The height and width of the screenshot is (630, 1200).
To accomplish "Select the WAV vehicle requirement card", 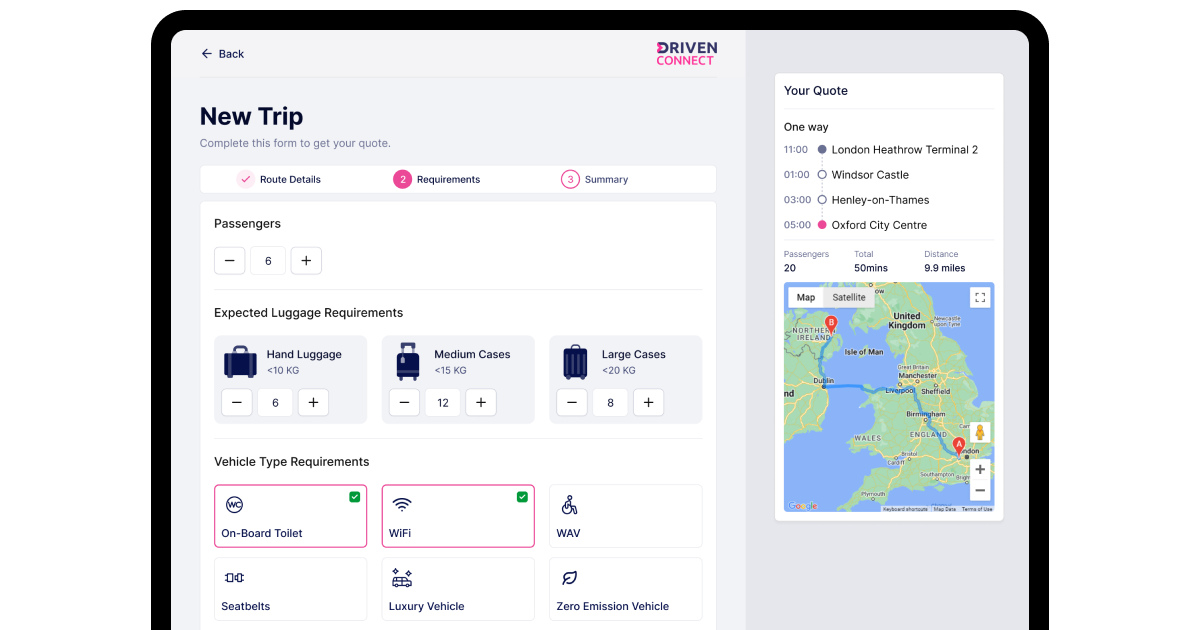I will point(625,516).
